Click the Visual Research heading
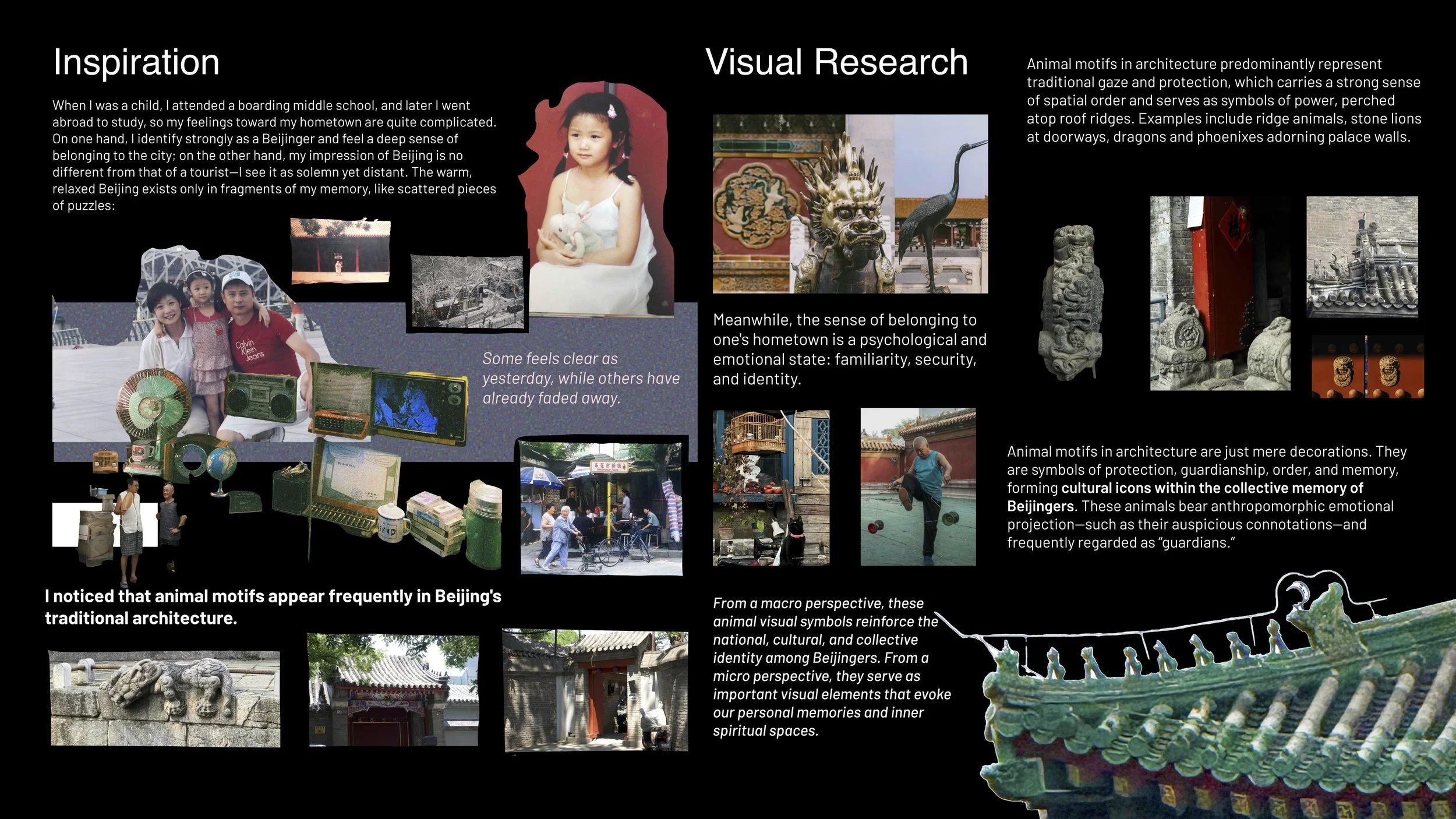1456x819 pixels. (x=836, y=62)
